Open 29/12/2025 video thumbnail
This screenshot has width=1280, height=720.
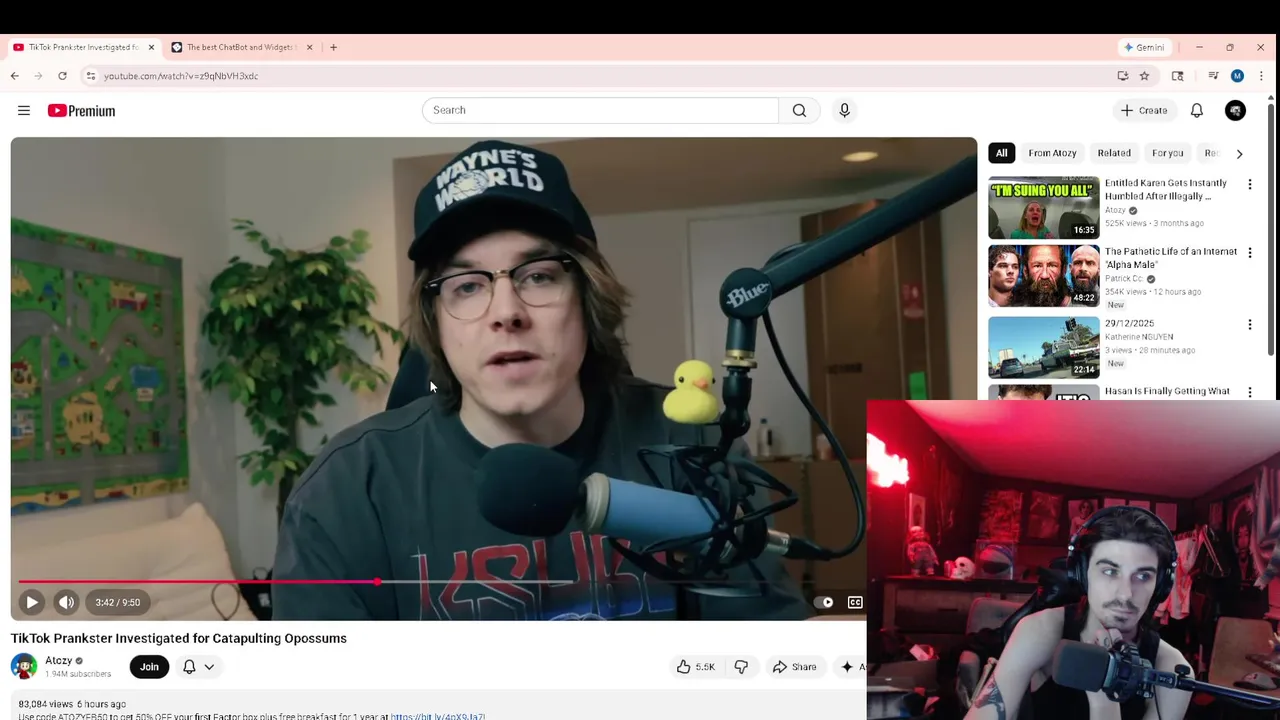pos(1043,348)
